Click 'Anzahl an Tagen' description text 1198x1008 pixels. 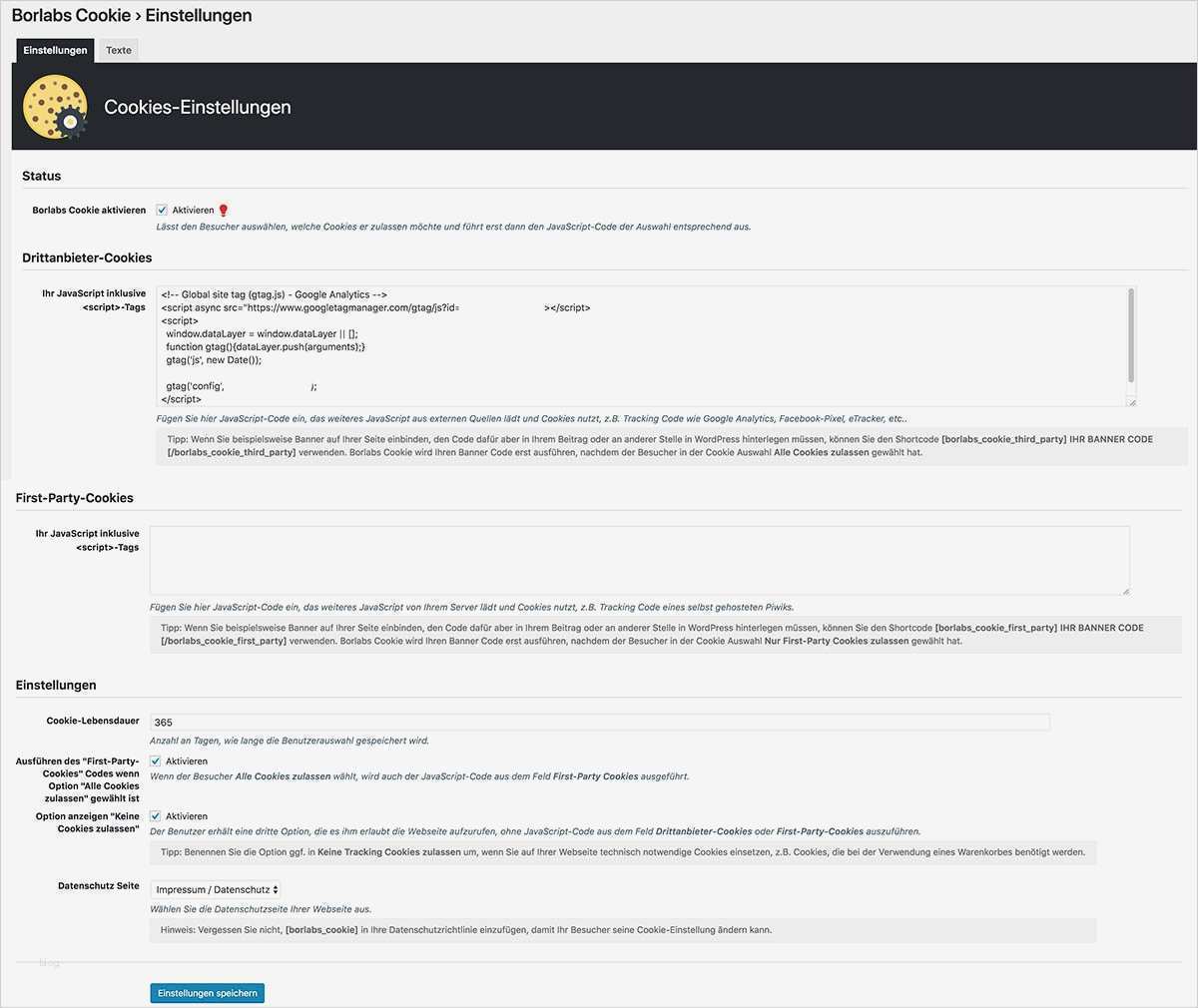pos(289,741)
